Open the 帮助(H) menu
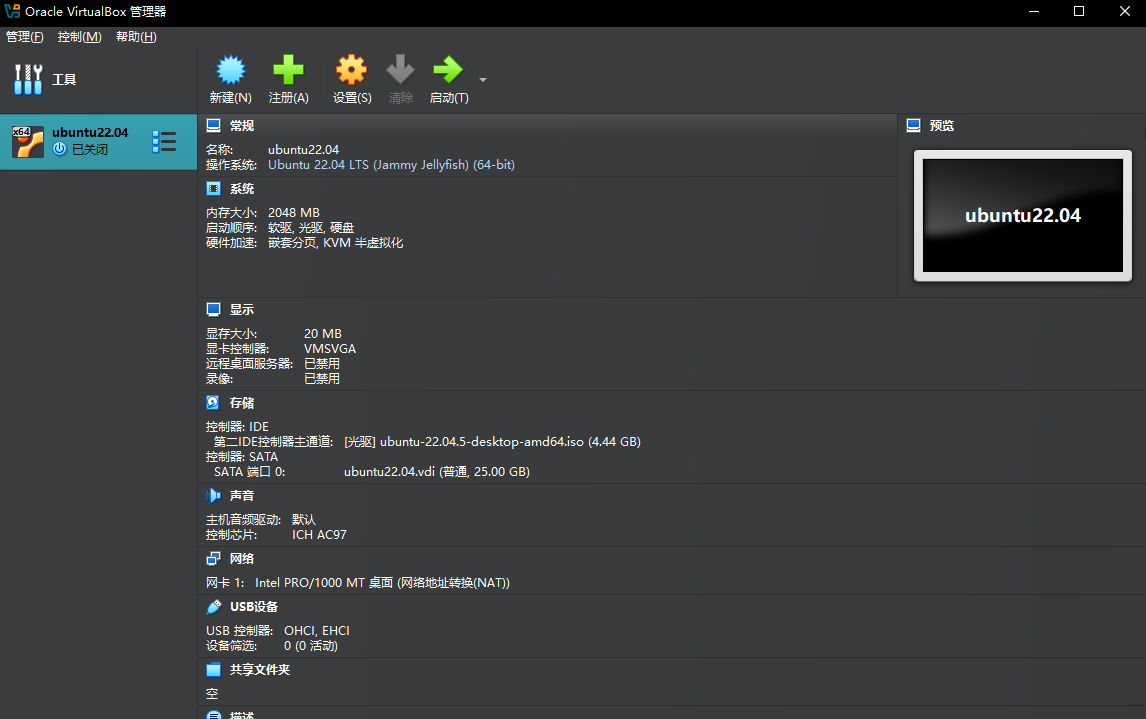1146x719 pixels. click(x=136, y=37)
